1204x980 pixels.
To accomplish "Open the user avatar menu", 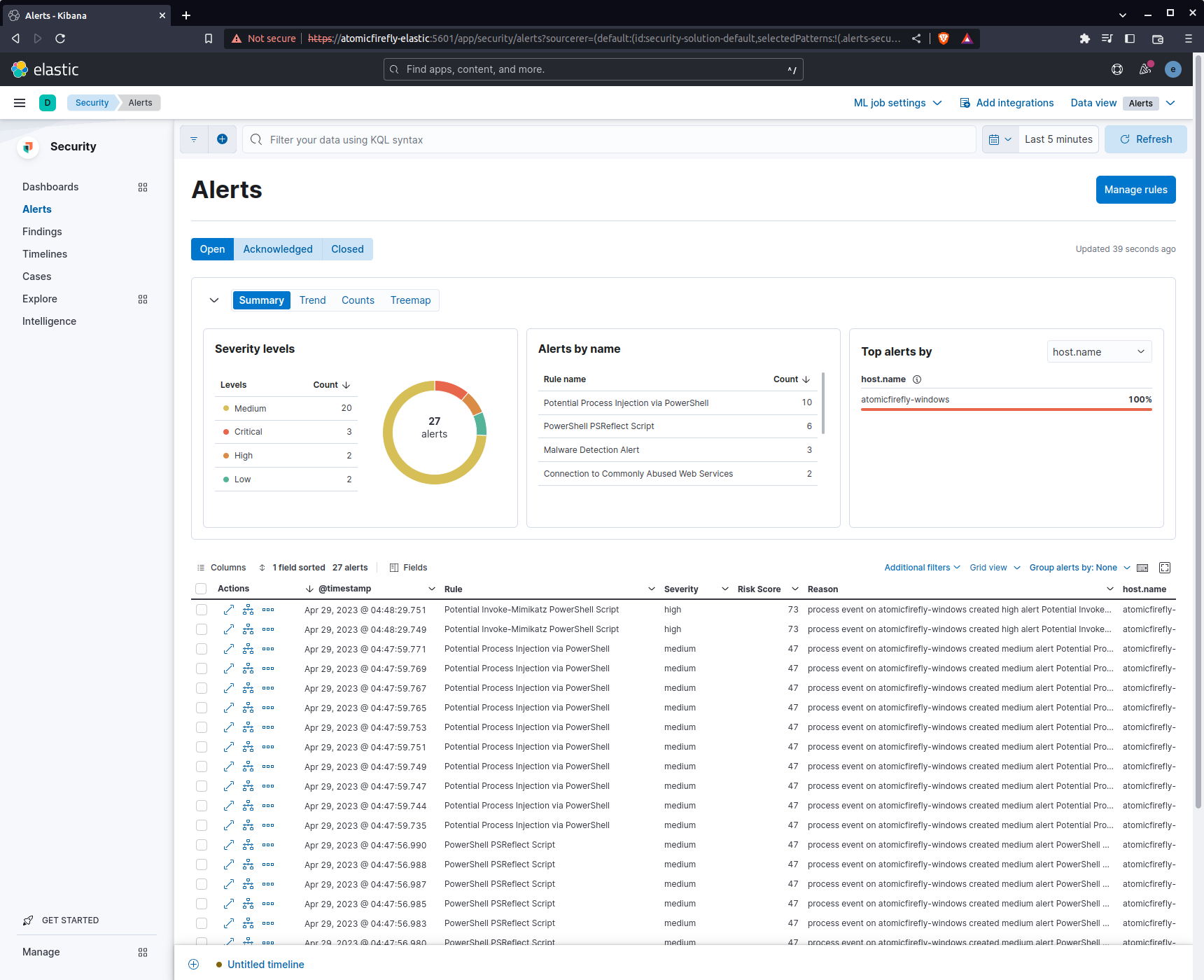I will coord(1173,69).
